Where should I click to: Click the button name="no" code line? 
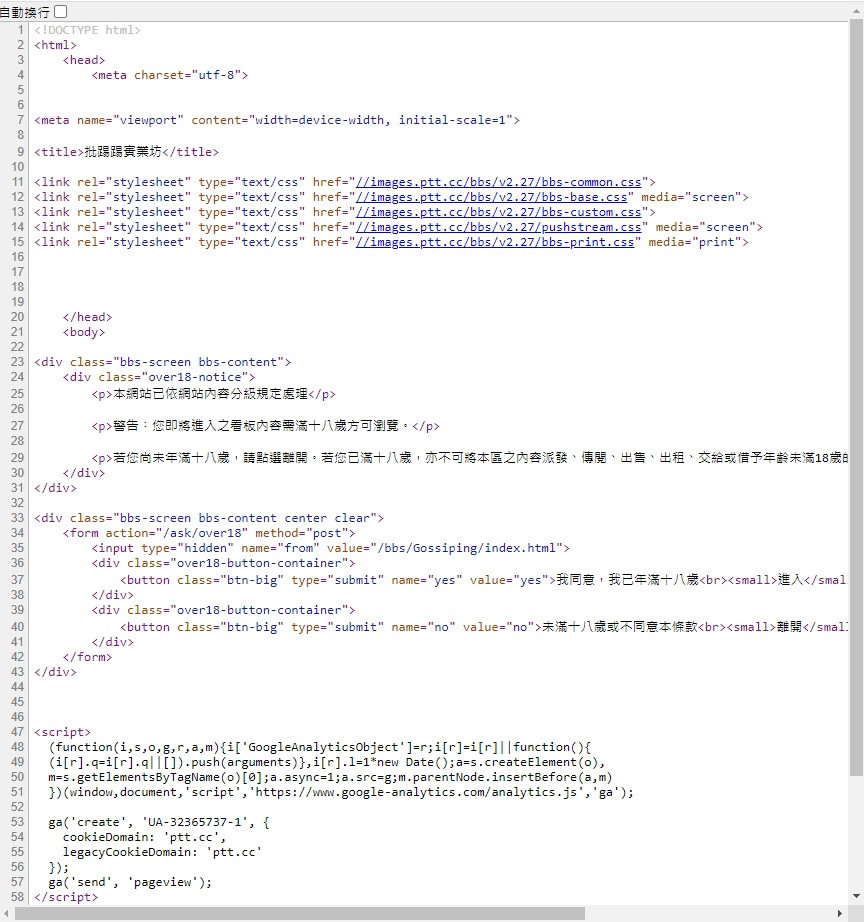483,627
